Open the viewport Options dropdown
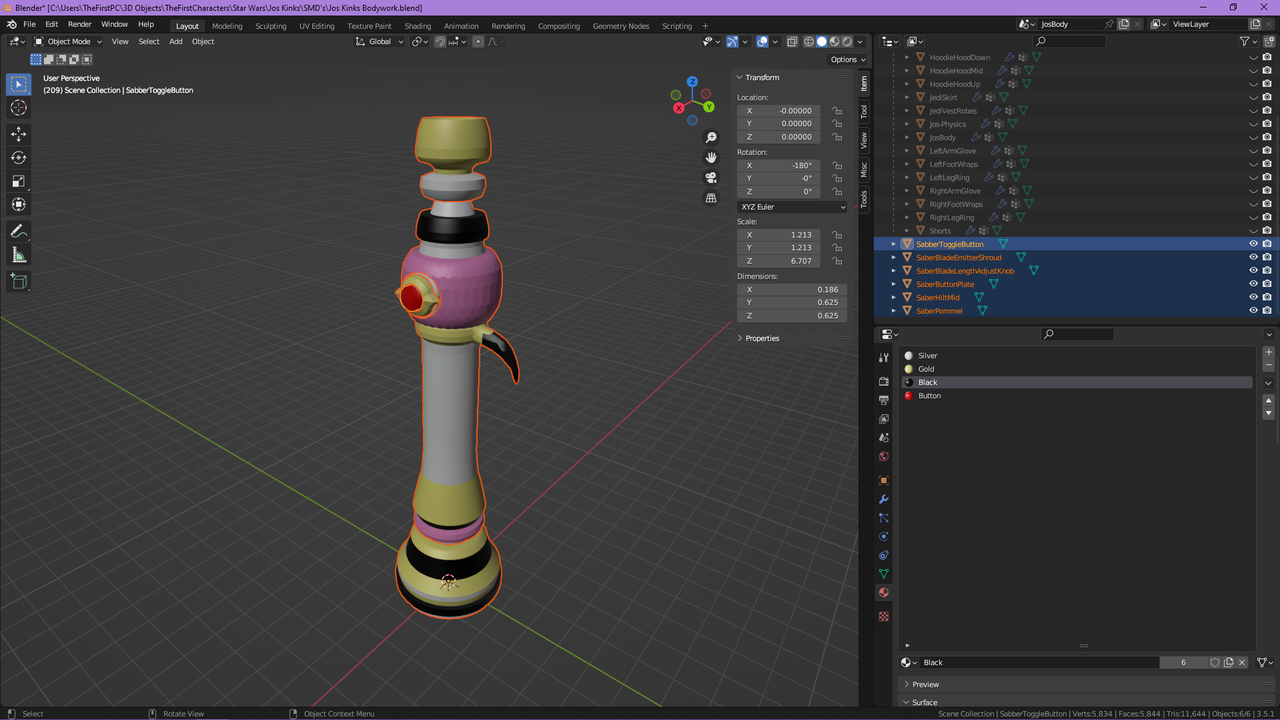The height and width of the screenshot is (720, 1280). coord(846,59)
